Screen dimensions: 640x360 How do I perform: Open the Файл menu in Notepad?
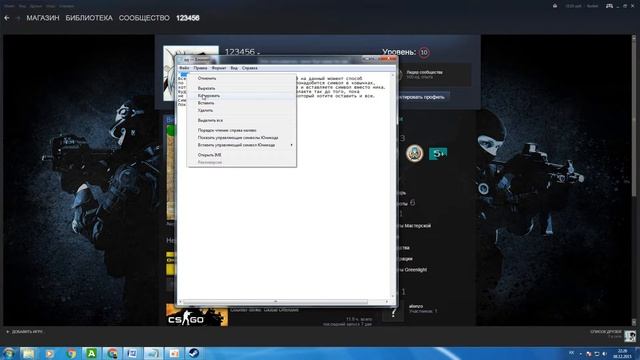pos(184,68)
